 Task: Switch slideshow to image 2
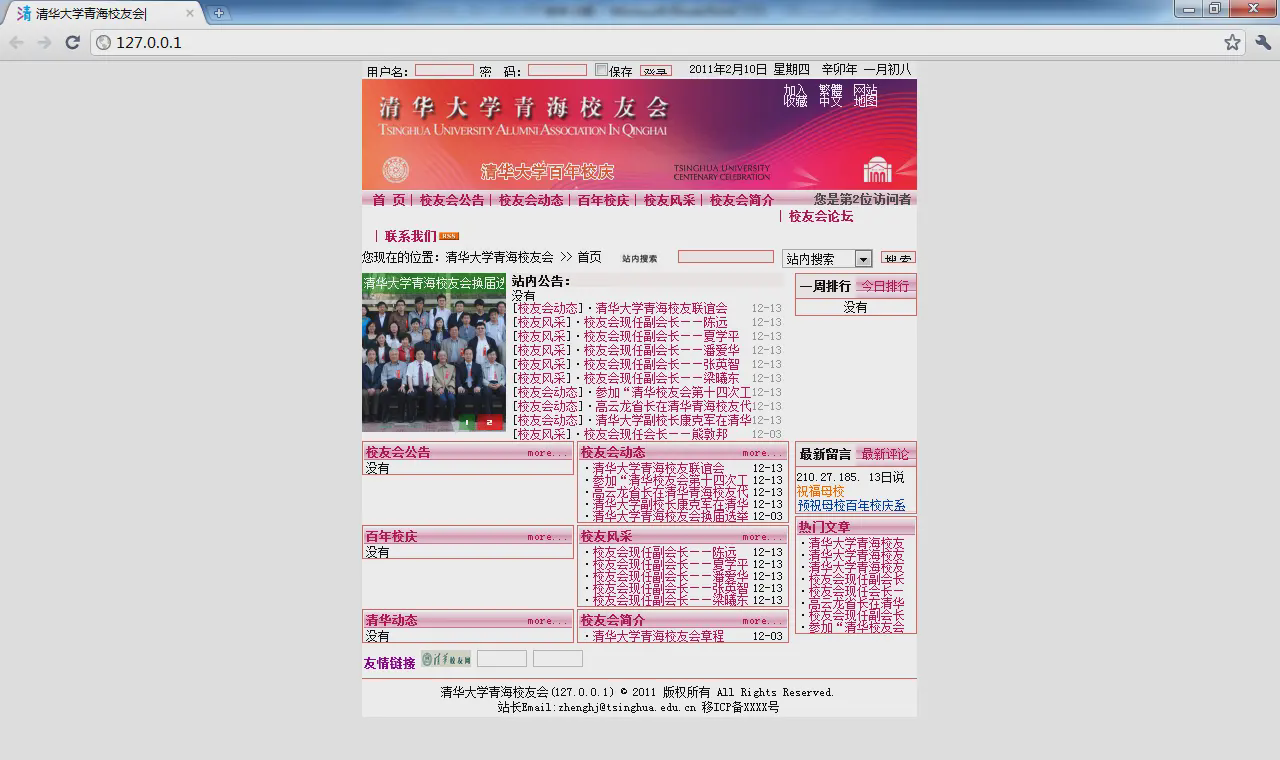pos(489,423)
